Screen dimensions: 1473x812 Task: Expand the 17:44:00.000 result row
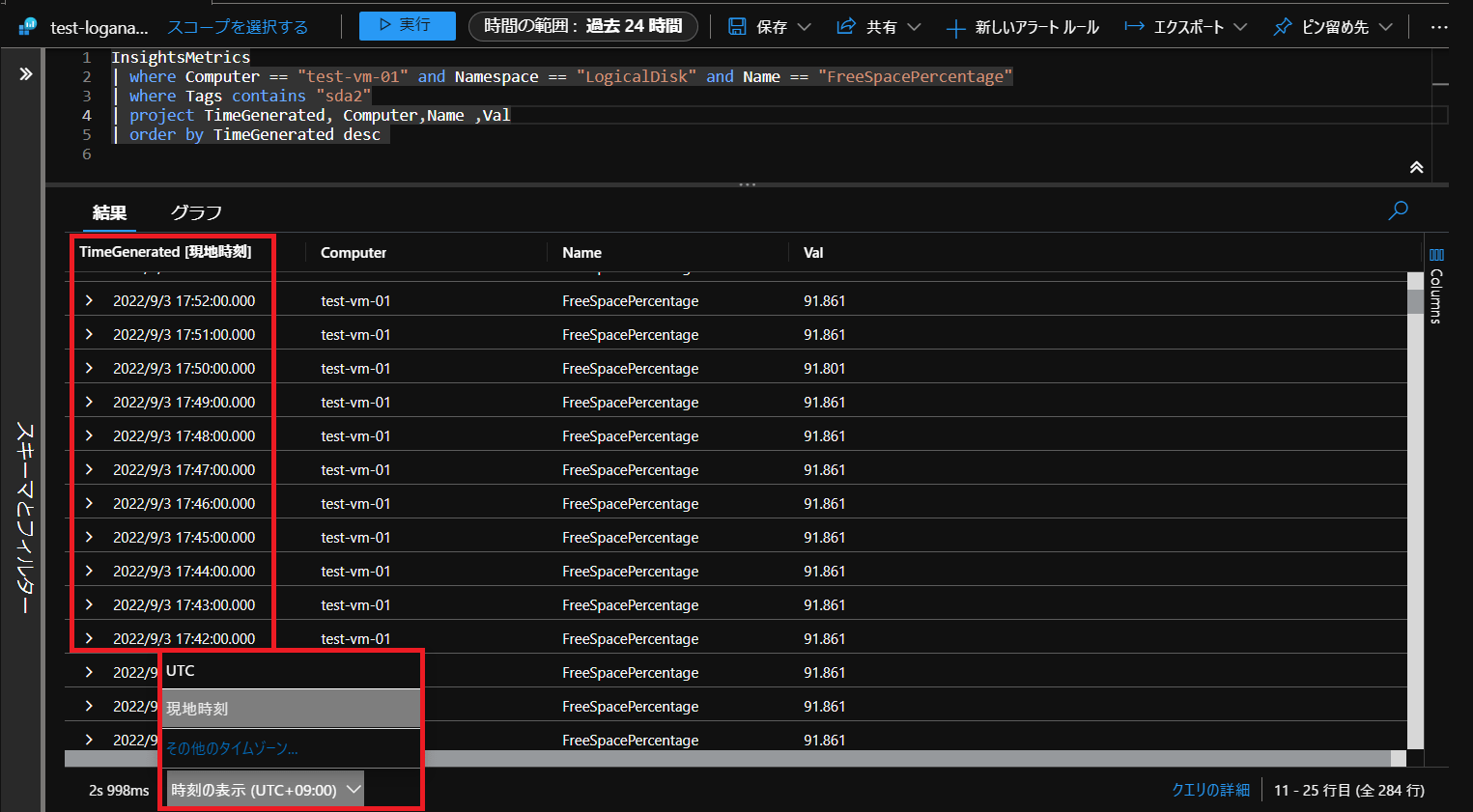[x=89, y=571]
